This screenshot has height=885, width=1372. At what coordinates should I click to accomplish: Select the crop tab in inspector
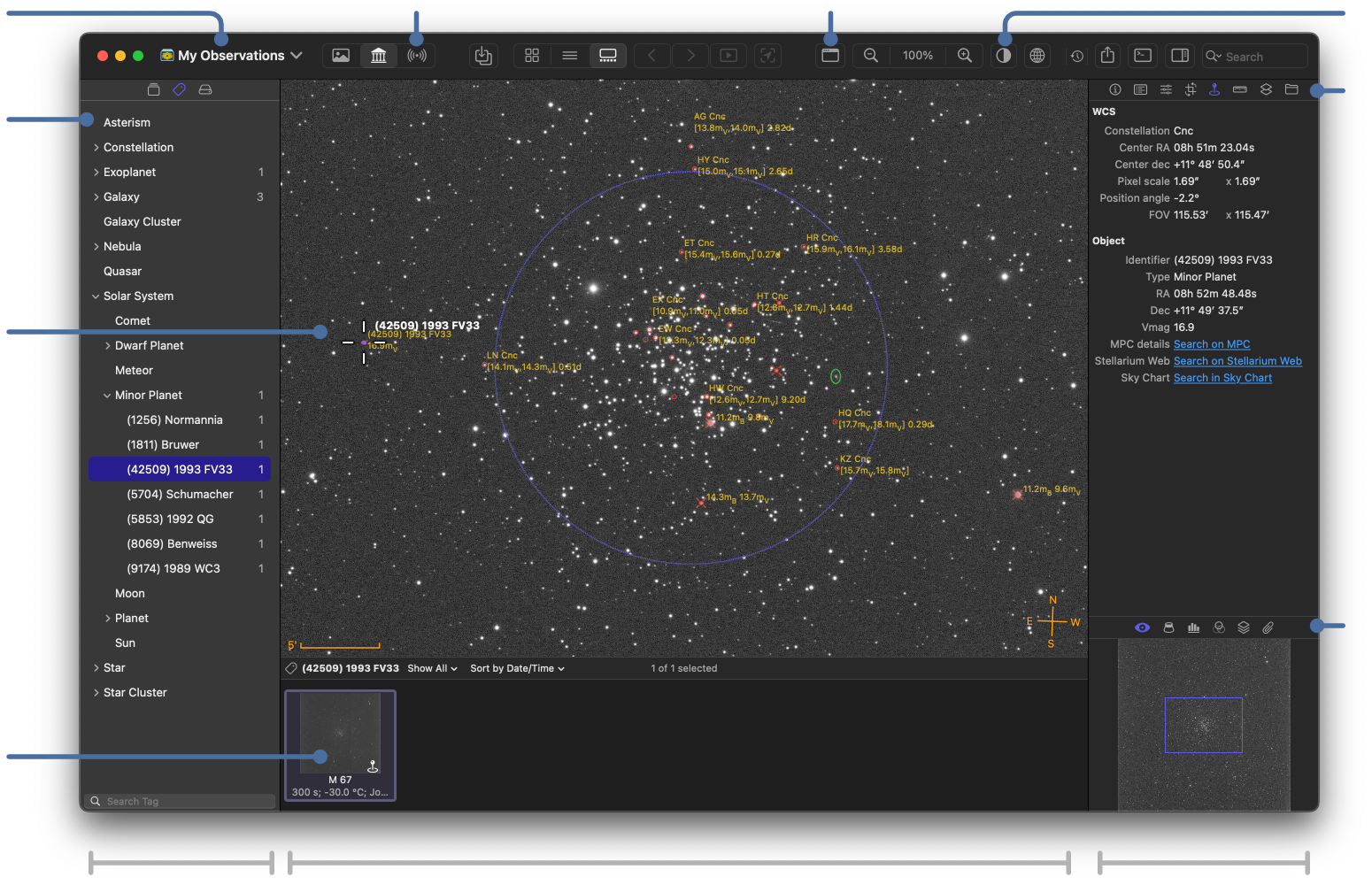coord(1191,89)
